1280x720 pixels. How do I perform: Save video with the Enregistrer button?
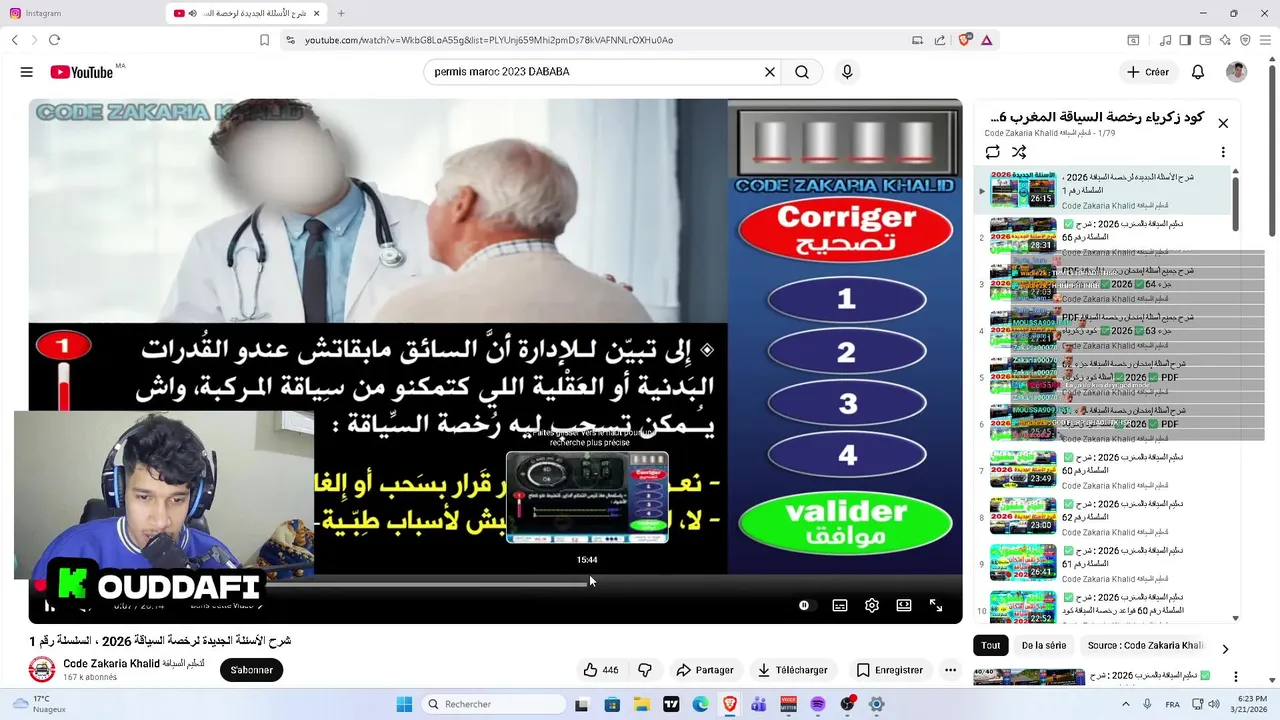(889, 670)
